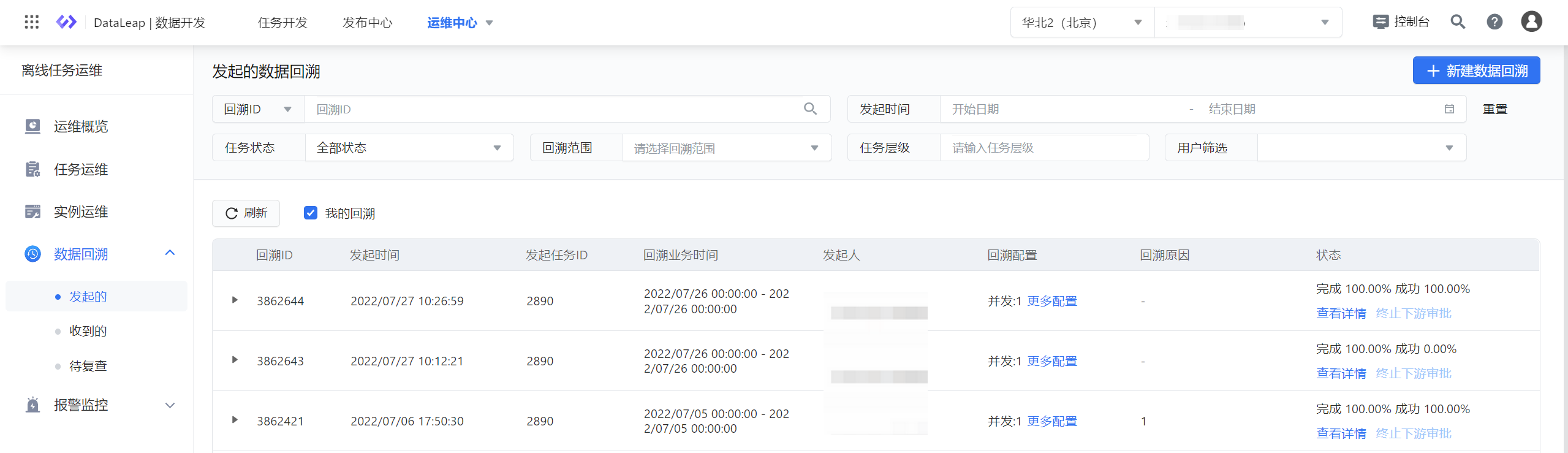Switch to the 发布中心 tab
Screen dimensions: 1568x453
[x=367, y=23]
